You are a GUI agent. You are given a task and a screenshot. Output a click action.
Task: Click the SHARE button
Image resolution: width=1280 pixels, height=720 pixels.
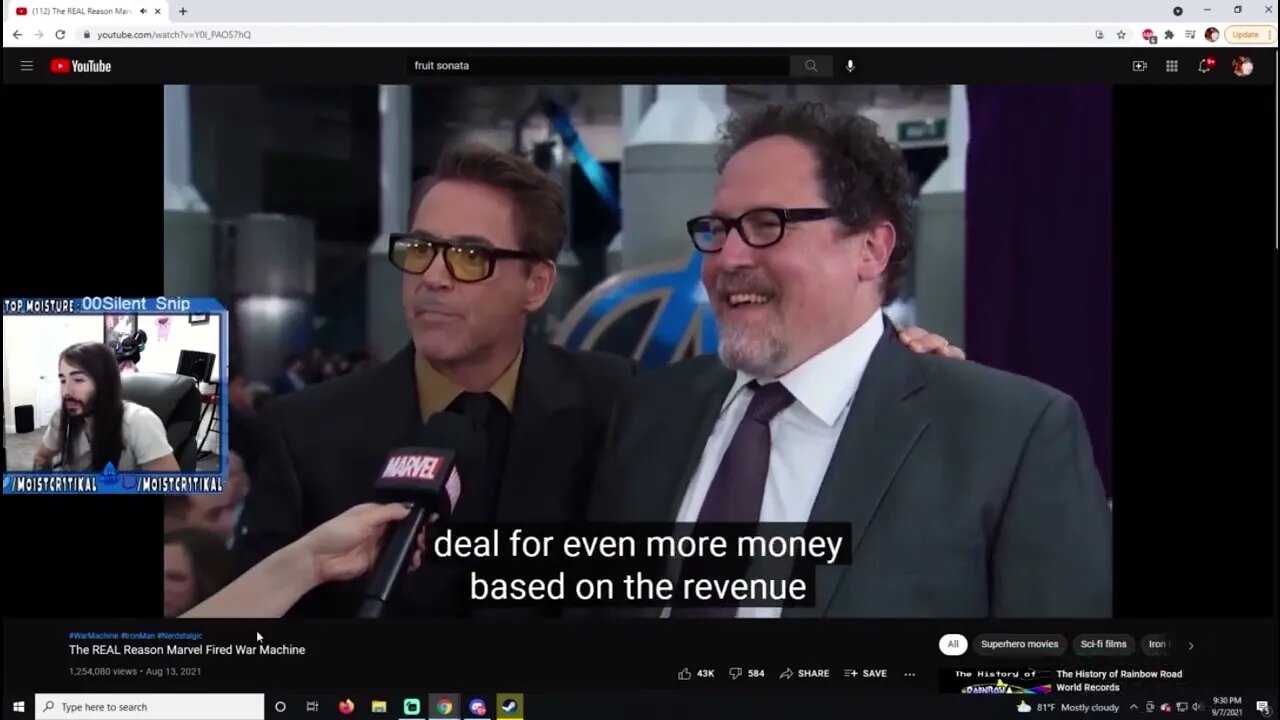[x=804, y=673]
